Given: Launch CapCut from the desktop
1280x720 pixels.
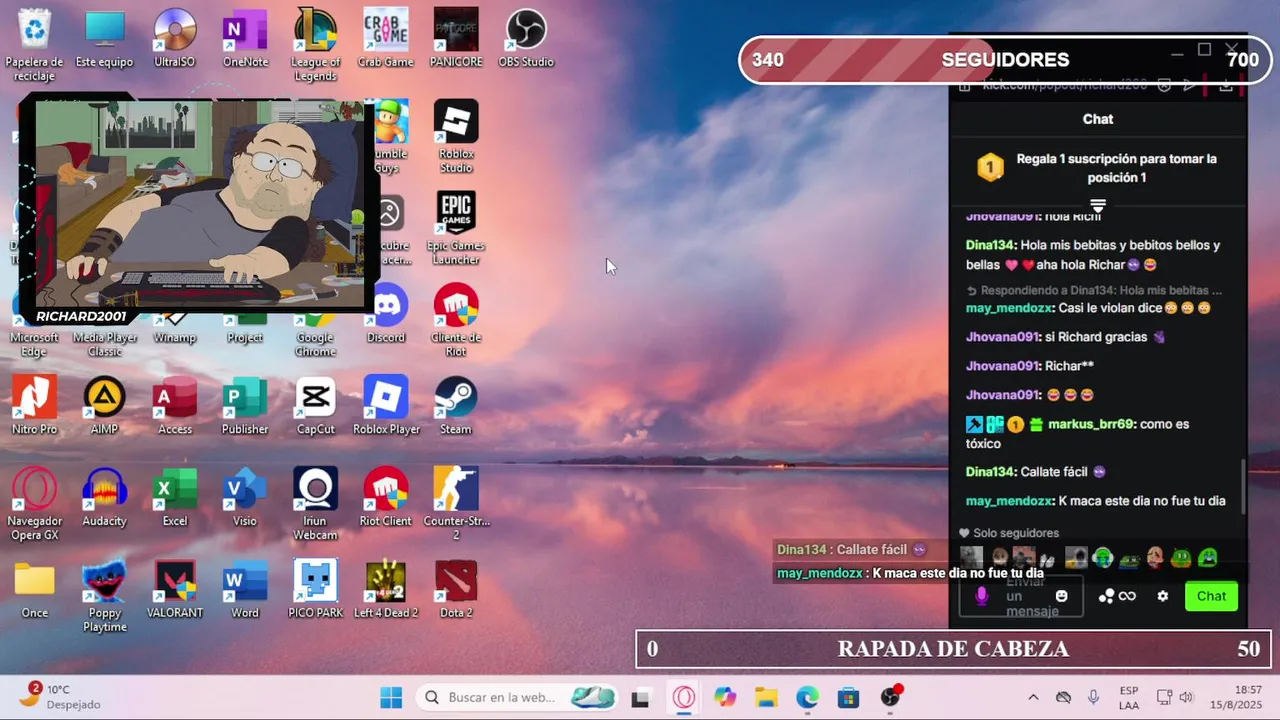Looking at the screenshot, I should (x=315, y=407).
